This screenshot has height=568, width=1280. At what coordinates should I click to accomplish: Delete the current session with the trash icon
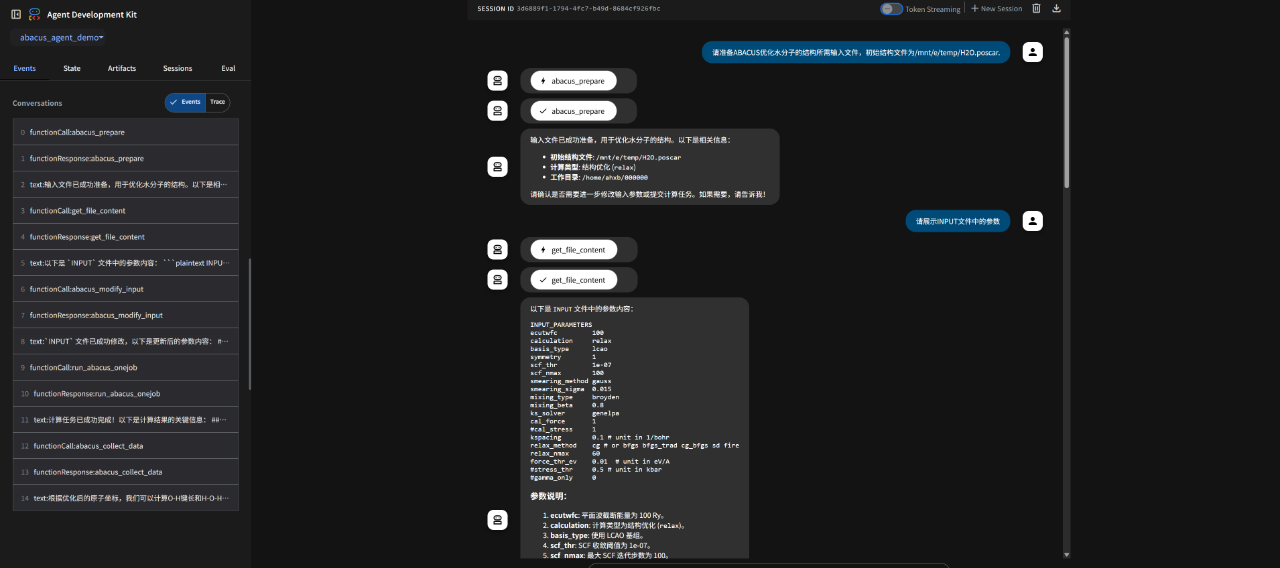point(1036,8)
